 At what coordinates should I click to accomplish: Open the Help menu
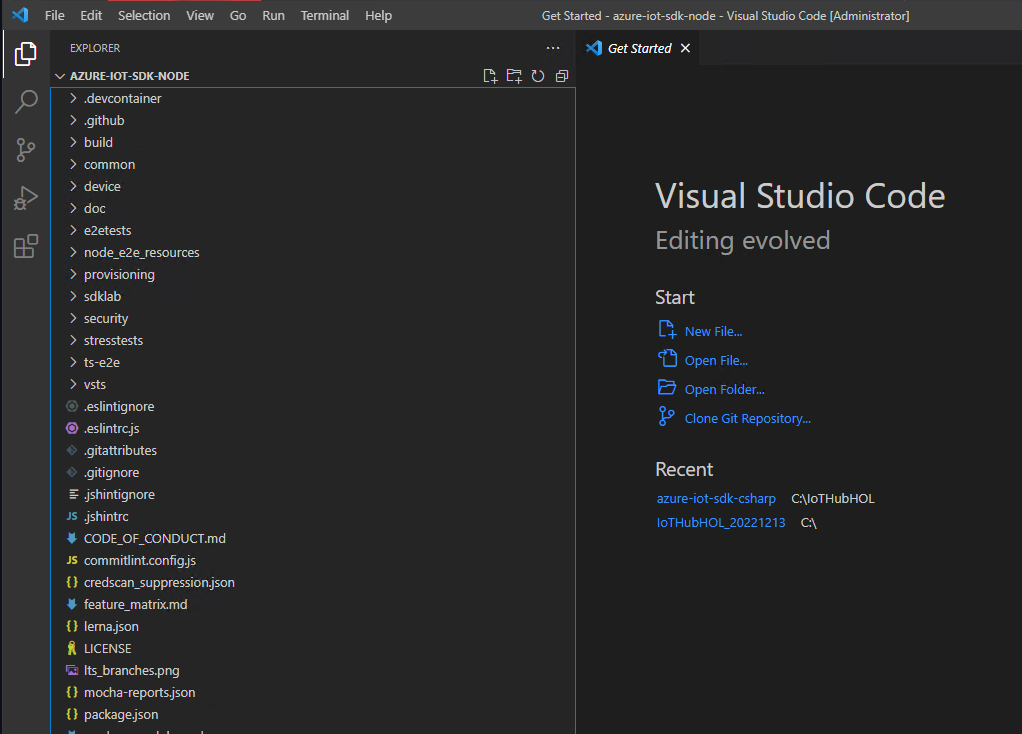[378, 15]
